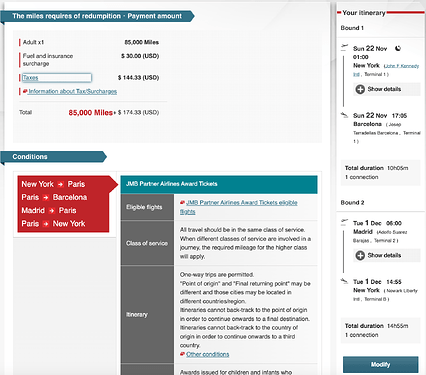This screenshot has width=426, height=375.
Task: Click the Itinerary row label
Action: 137,314
